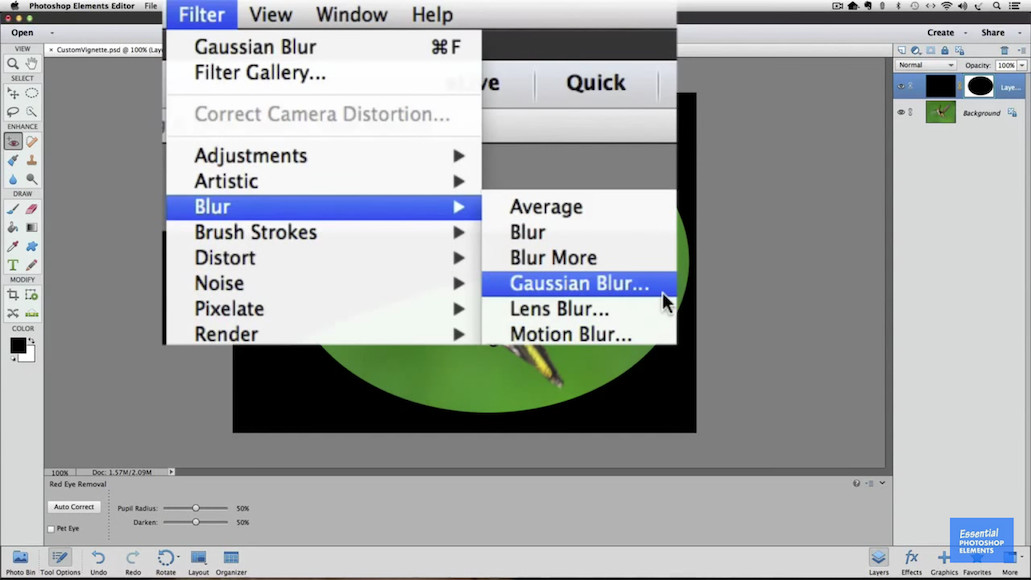Adjust the Pupil Radius slider

coord(195,508)
